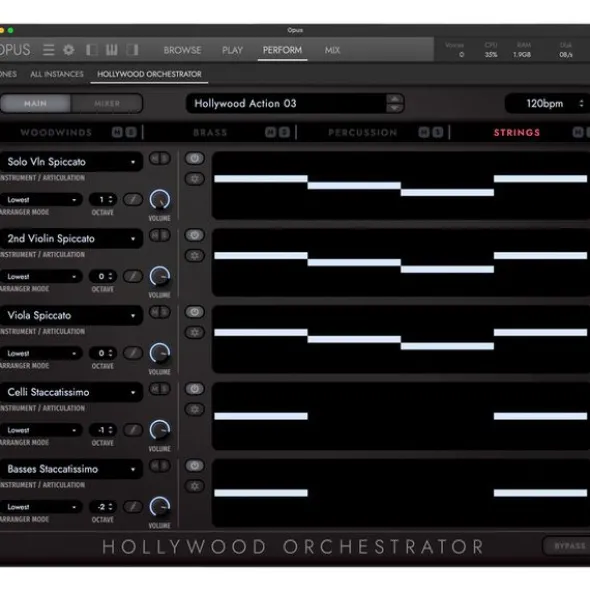
Task: Show the Brass section
Action: click(210, 132)
